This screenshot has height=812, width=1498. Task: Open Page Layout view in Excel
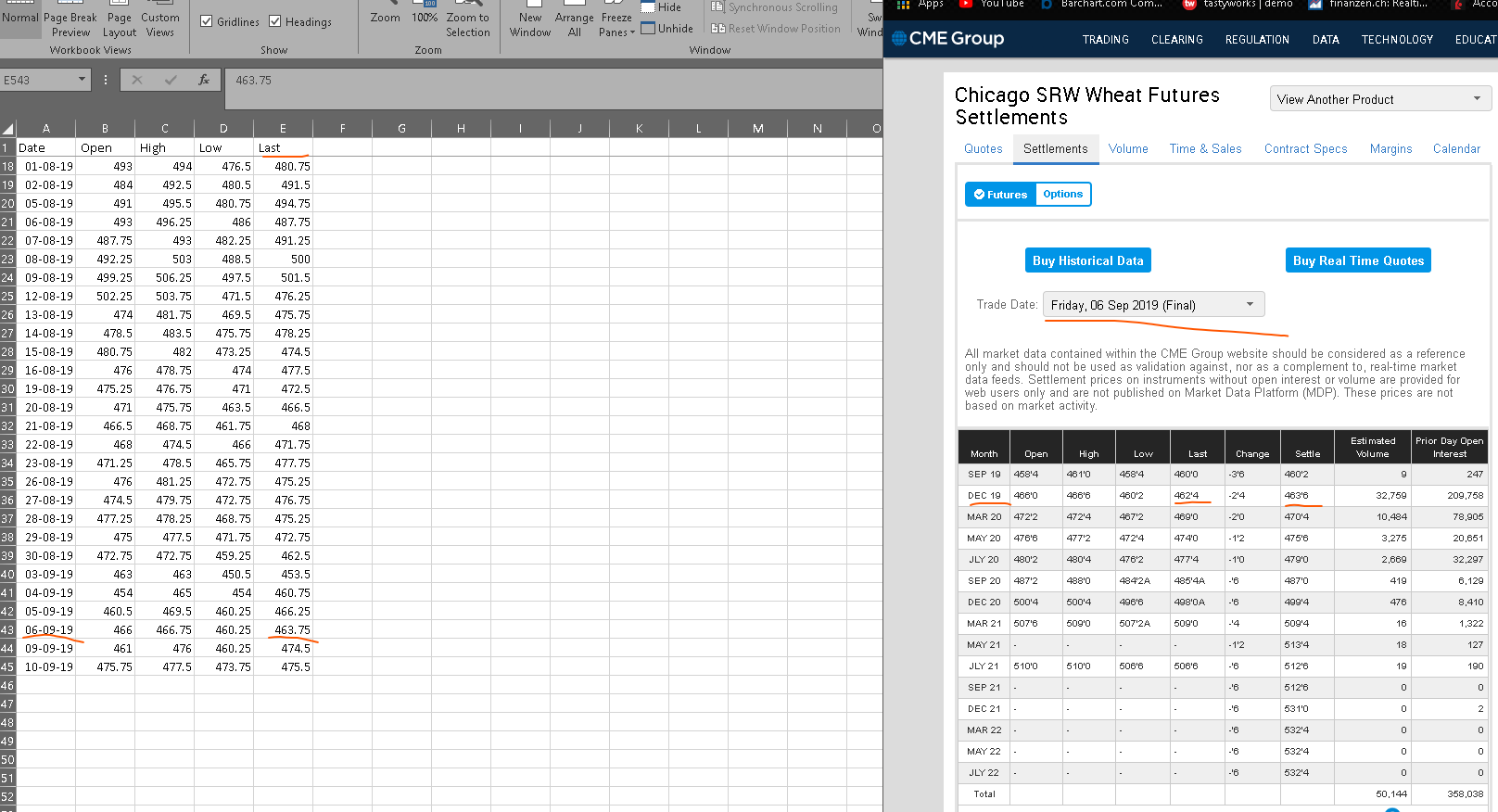point(120,20)
